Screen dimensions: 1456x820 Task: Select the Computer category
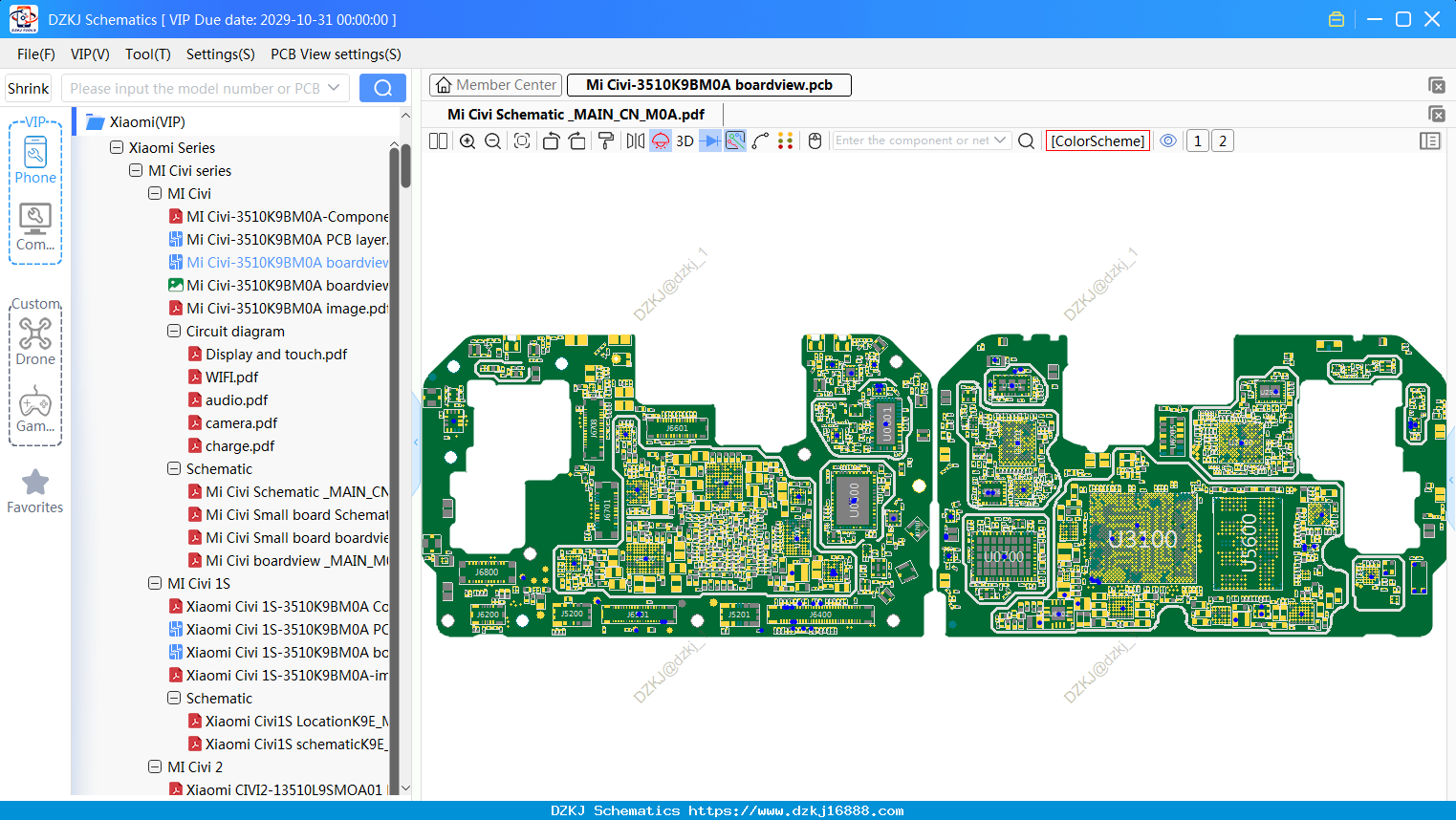(35, 227)
